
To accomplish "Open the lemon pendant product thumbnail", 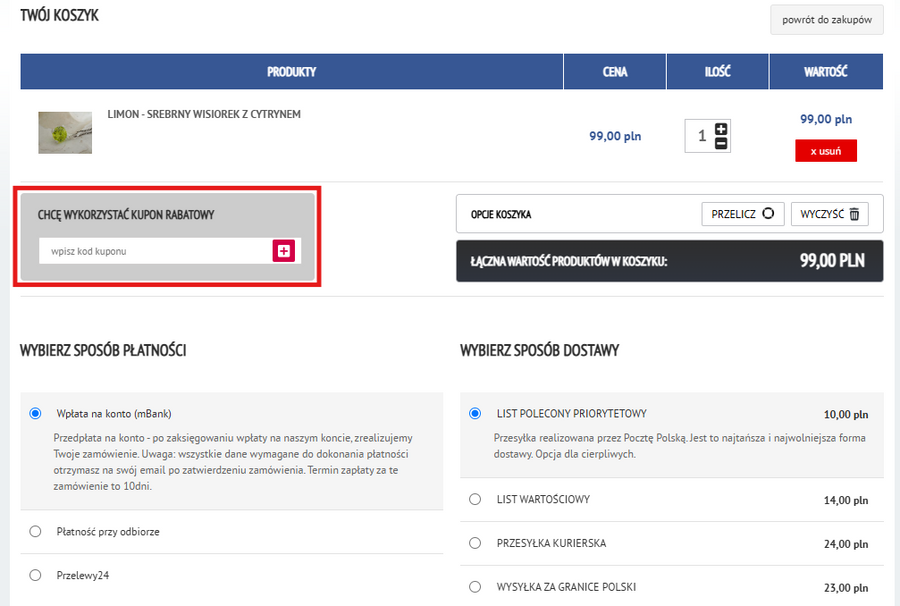I will [x=65, y=132].
